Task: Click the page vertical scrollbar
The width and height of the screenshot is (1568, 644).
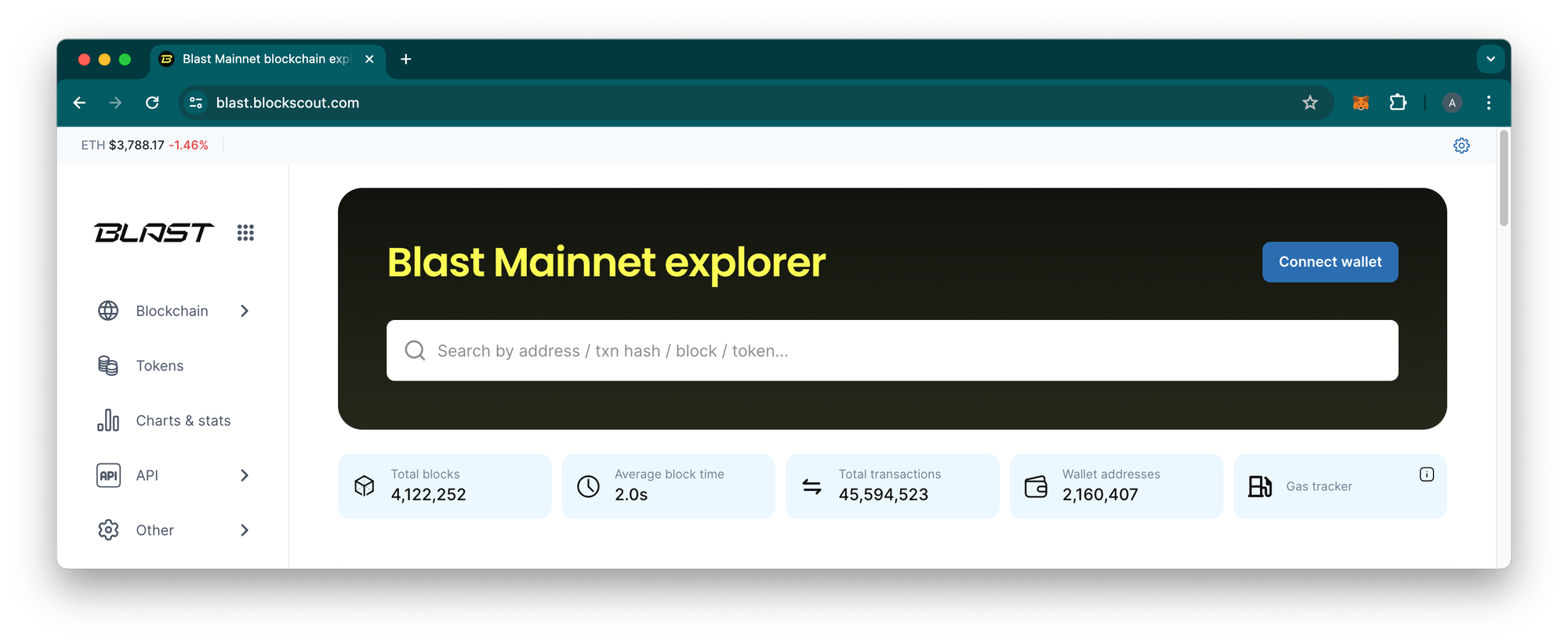Action: coord(1504,179)
